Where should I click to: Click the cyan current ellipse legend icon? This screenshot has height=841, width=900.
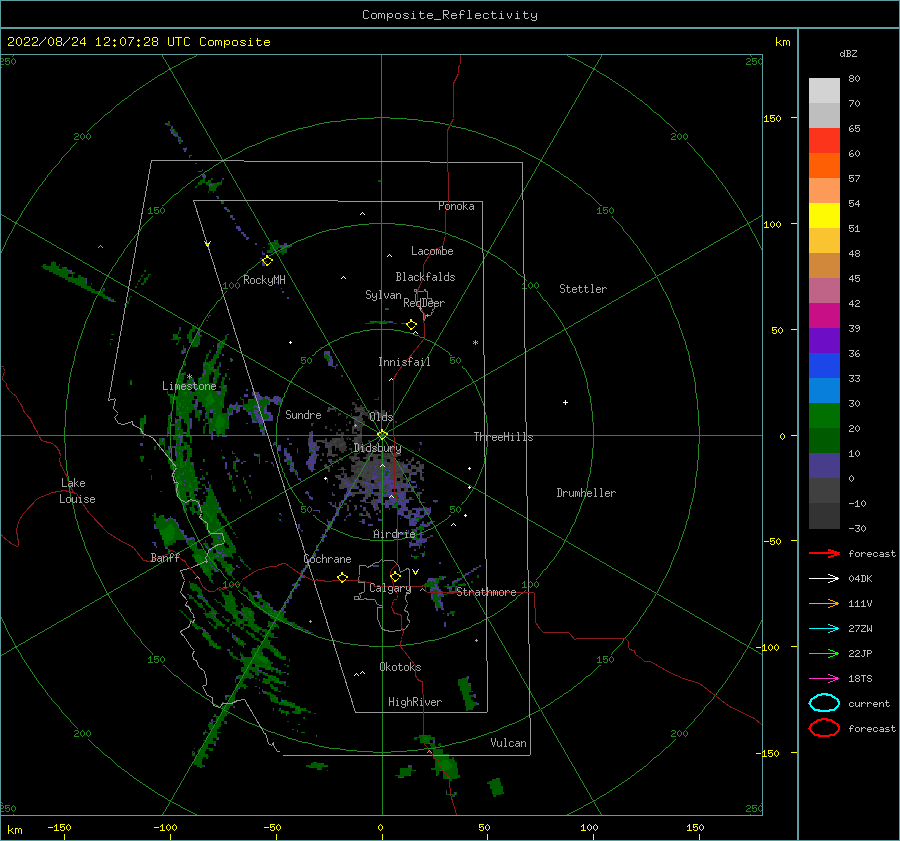coord(824,703)
